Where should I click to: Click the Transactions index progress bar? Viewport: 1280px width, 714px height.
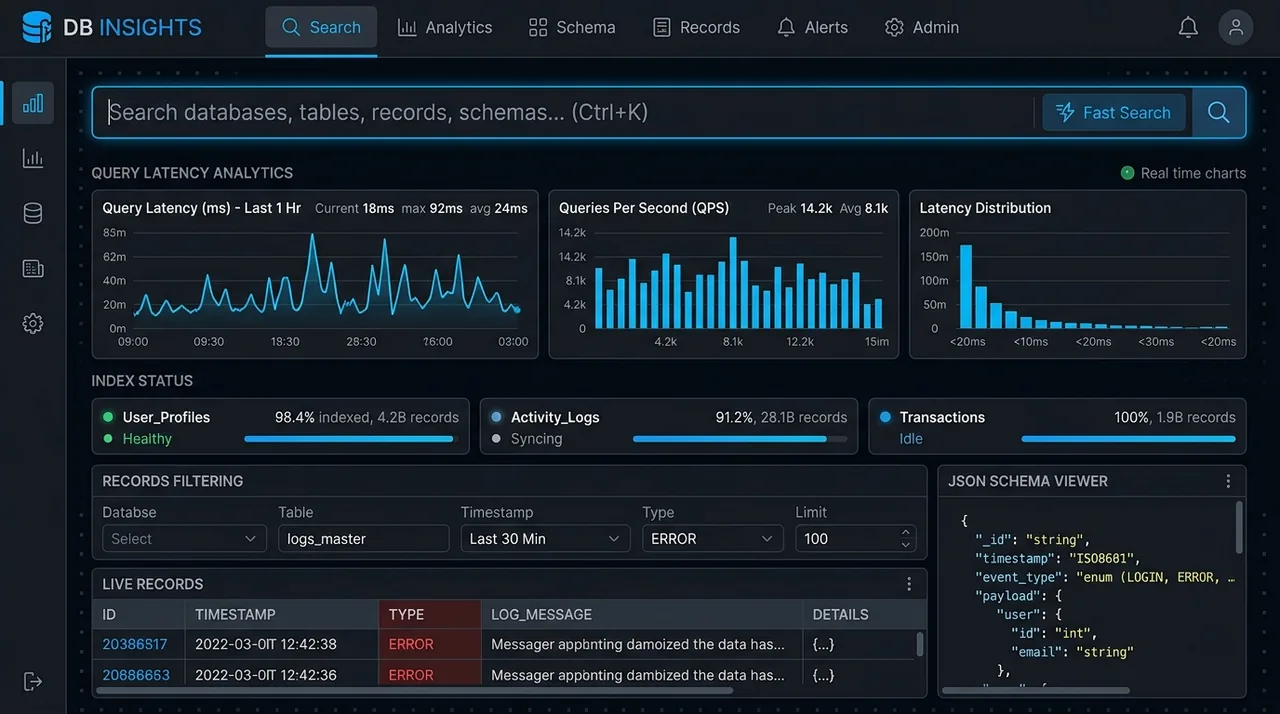[1128, 439]
